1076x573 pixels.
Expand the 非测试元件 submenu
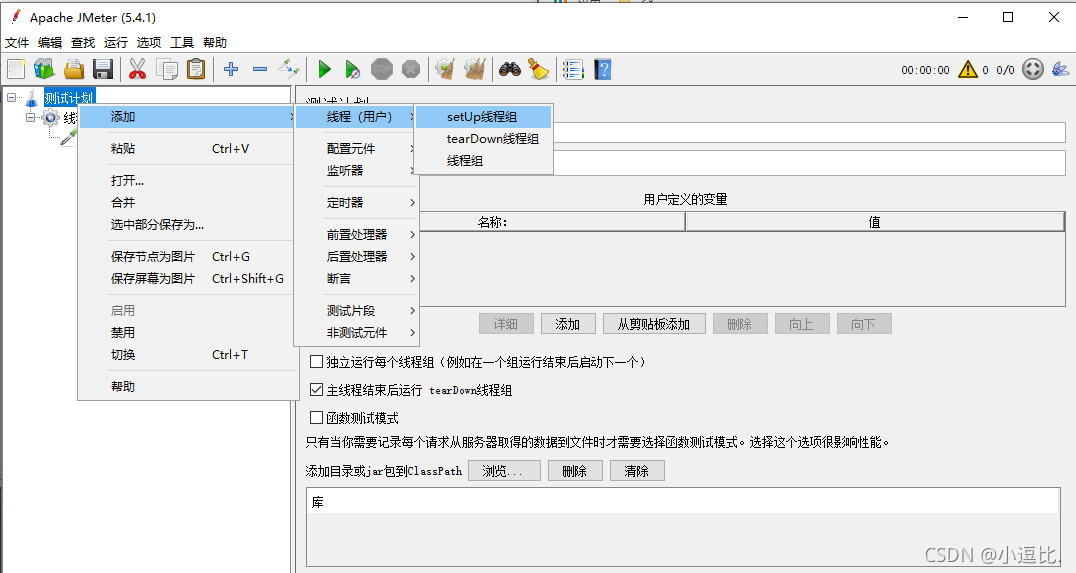tap(356, 333)
